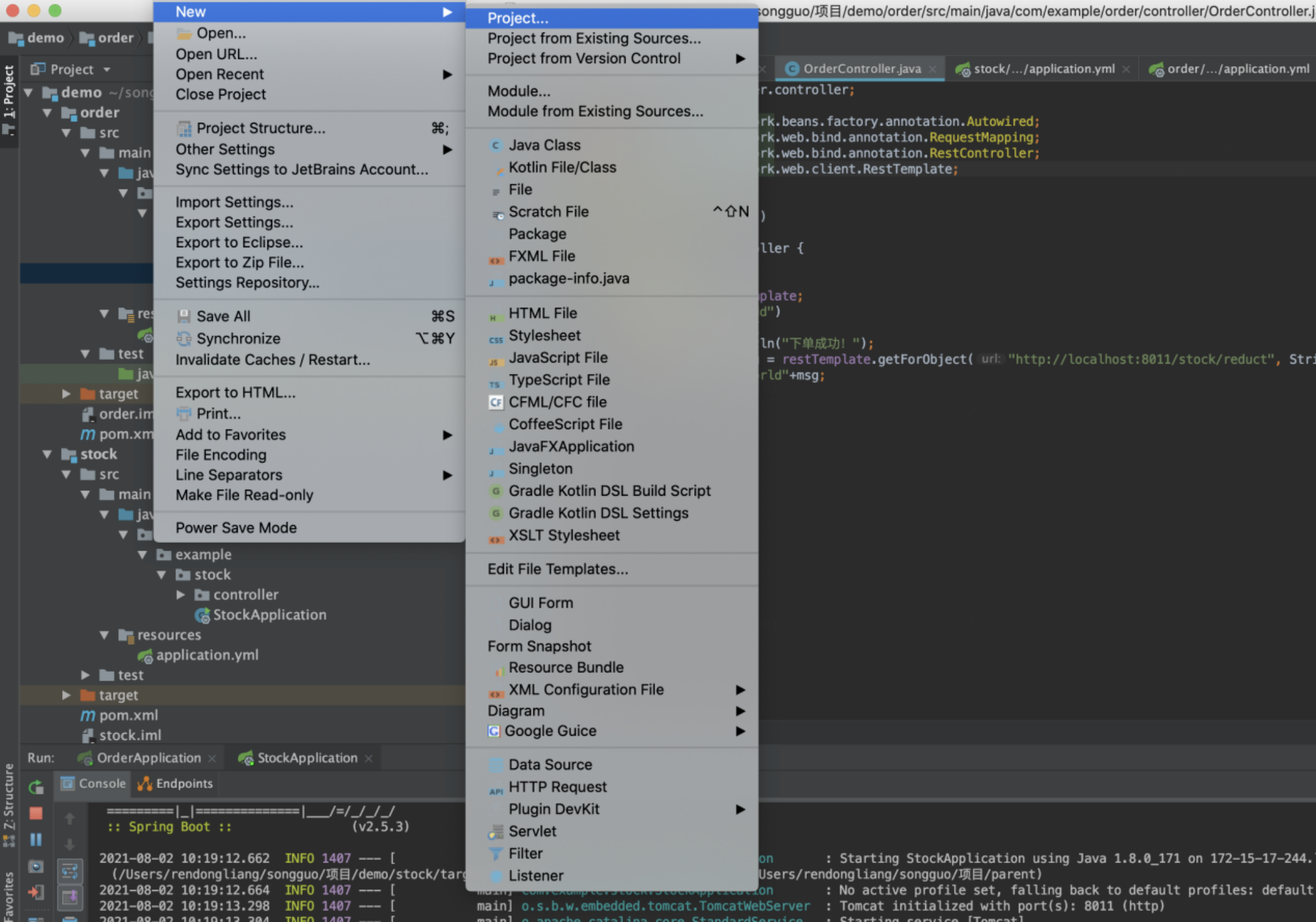Select application.yml under stock resources

click(x=207, y=655)
